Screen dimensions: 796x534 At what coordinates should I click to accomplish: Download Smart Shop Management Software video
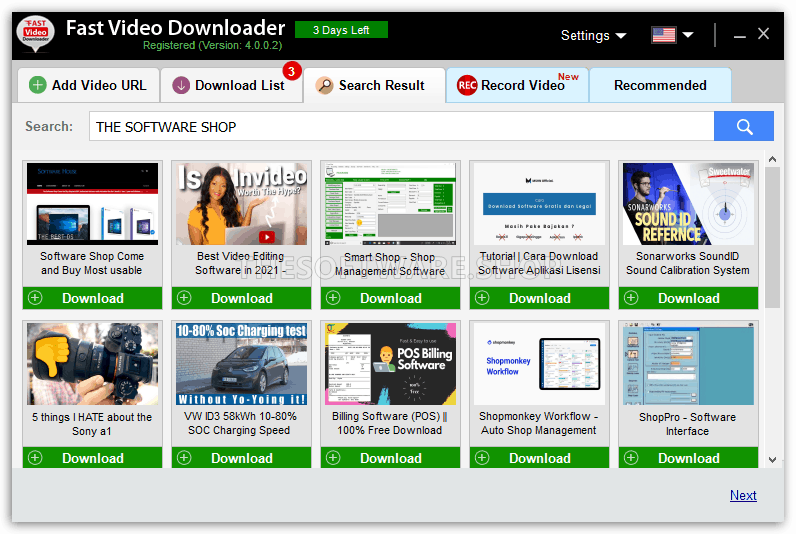coord(390,298)
